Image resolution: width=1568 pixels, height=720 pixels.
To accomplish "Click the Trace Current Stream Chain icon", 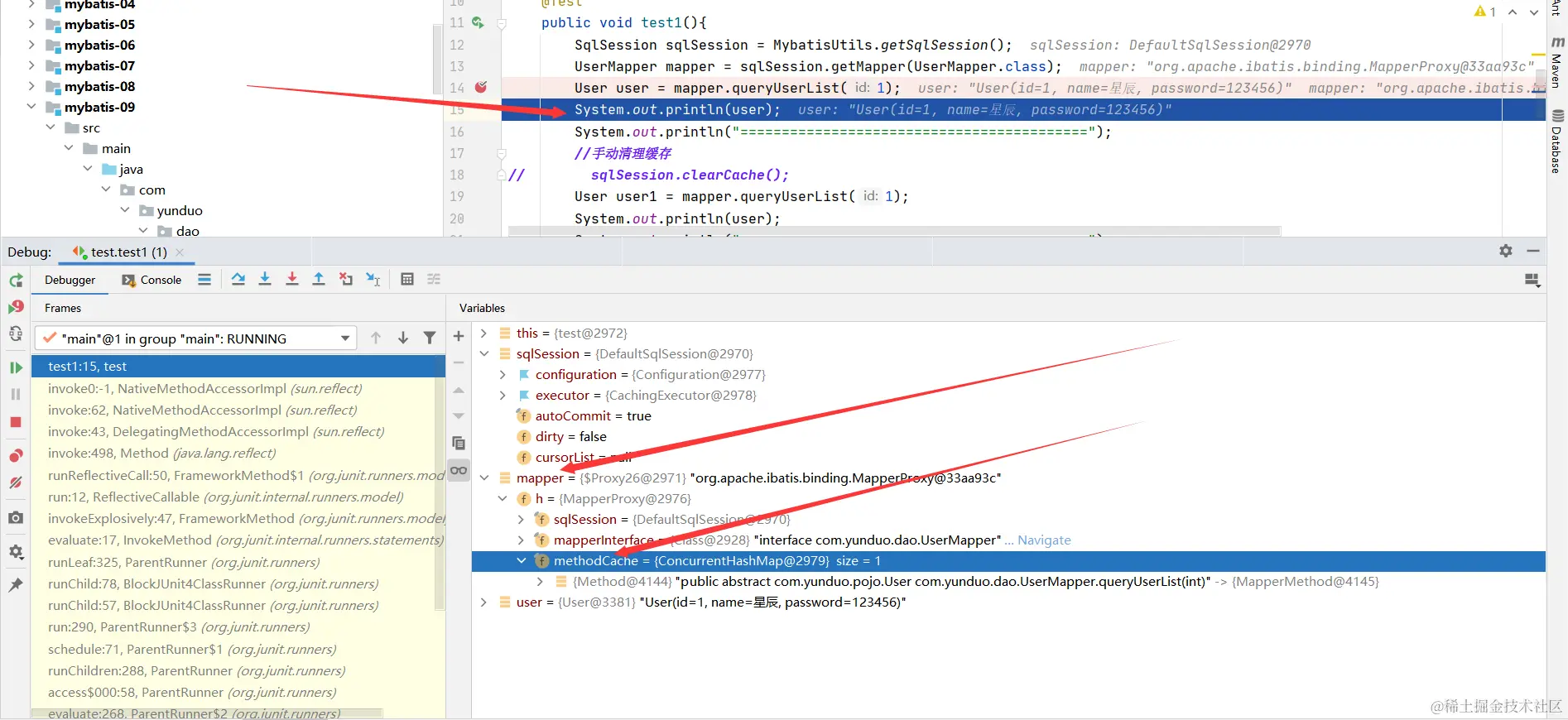I will point(434,280).
